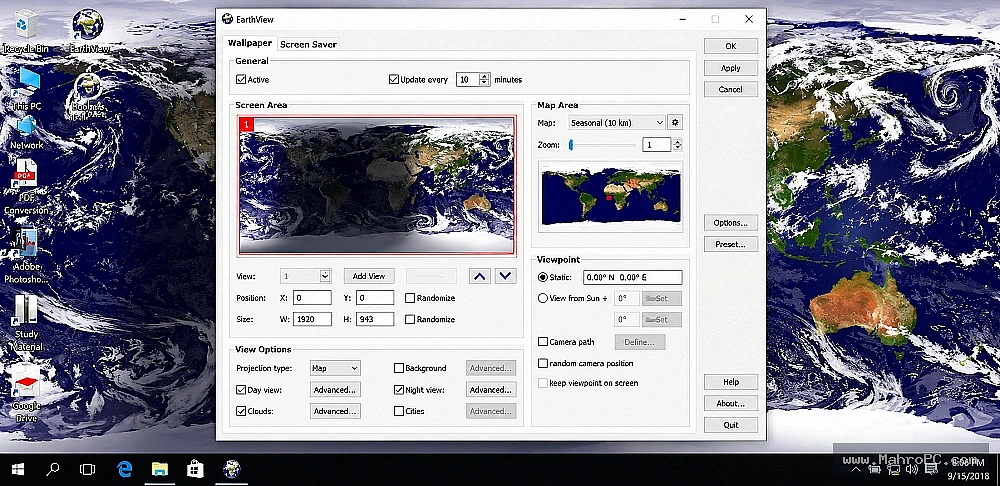
Task: Select the Study Material desktop icon
Action: pos(26,323)
